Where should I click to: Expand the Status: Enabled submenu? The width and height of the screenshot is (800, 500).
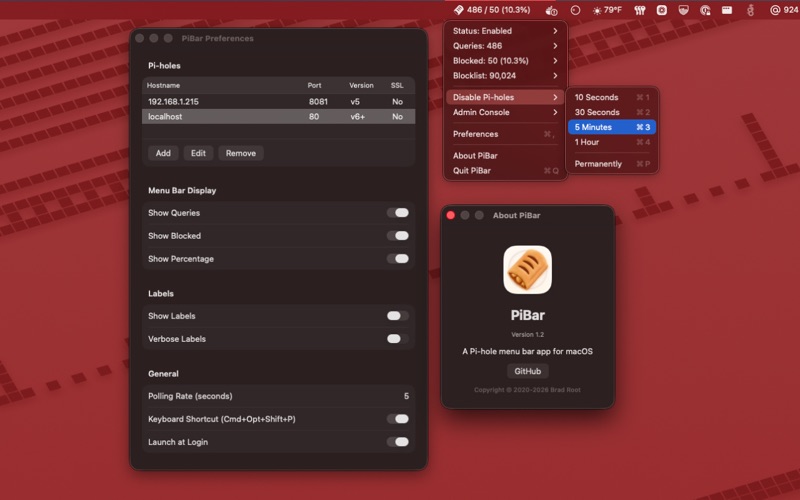(x=505, y=31)
